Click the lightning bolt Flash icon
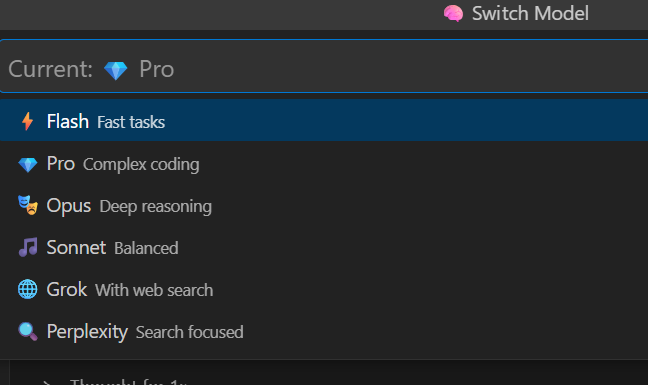 [x=28, y=121]
